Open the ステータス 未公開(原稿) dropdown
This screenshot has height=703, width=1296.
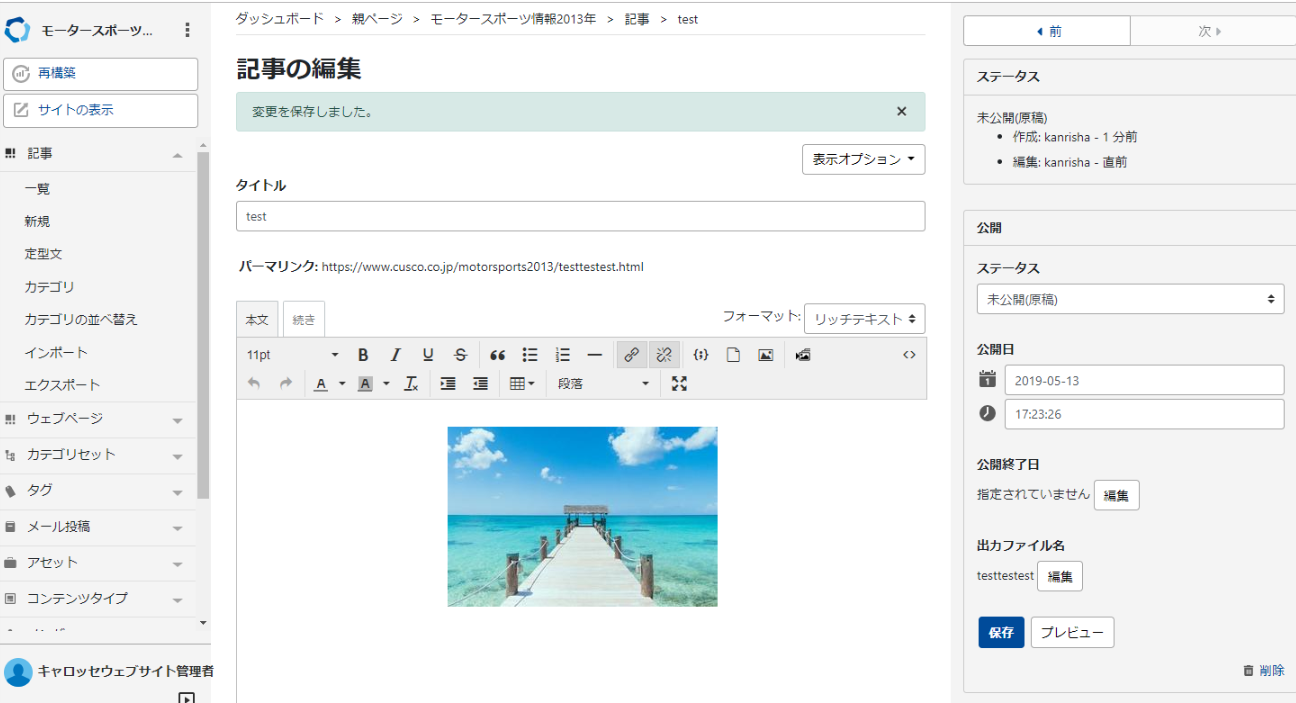[x=1130, y=299]
